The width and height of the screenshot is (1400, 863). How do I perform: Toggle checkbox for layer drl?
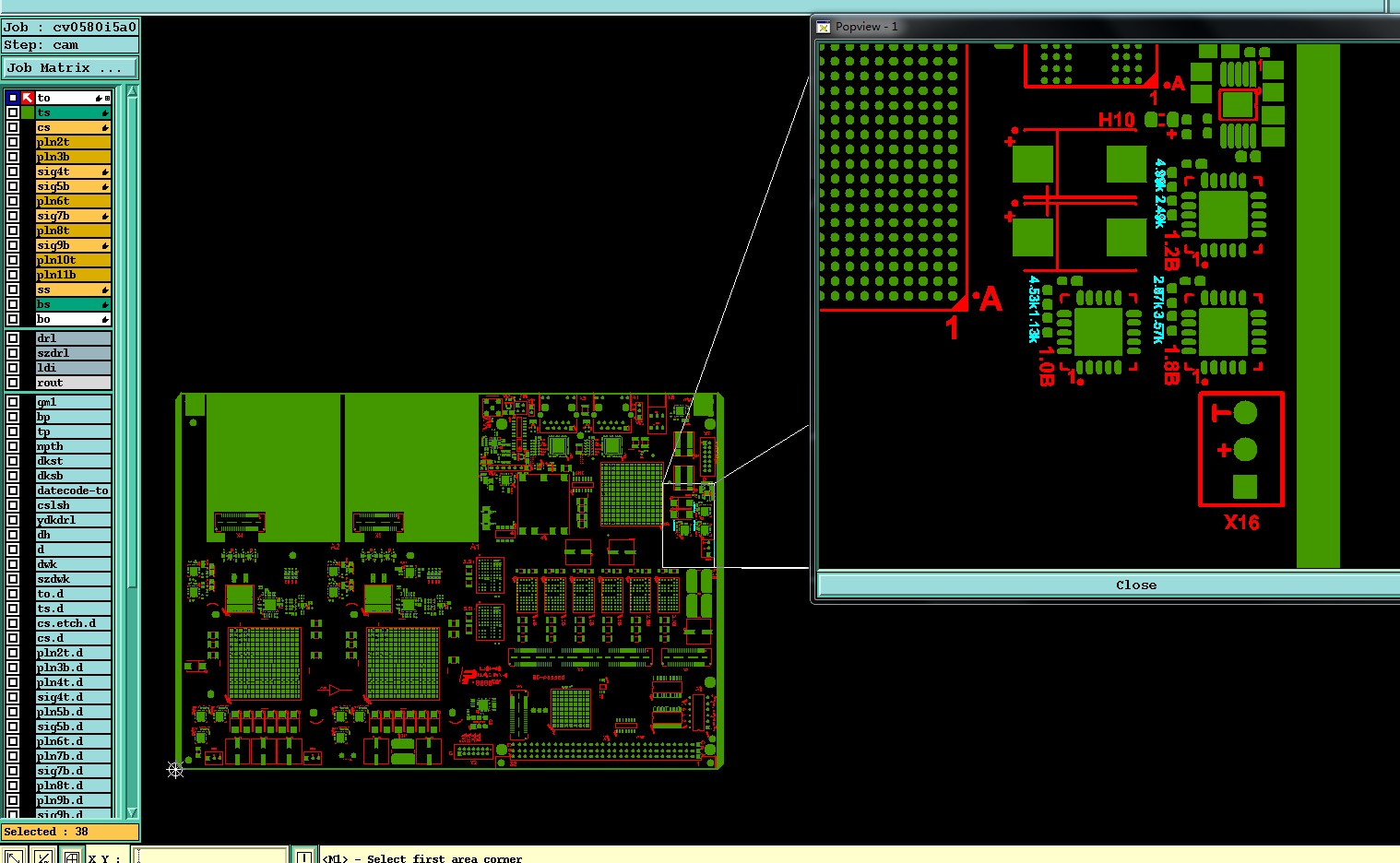click(13, 338)
